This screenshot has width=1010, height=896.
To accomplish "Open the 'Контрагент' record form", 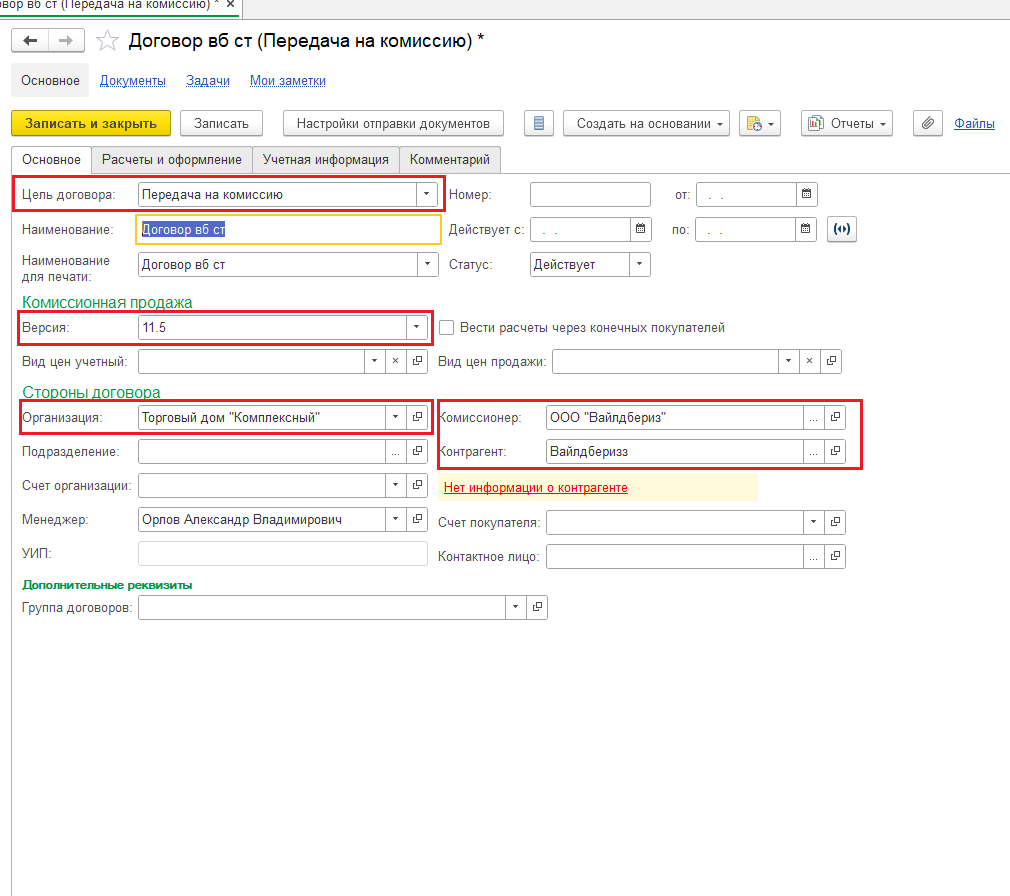I will click(x=835, y=451).
